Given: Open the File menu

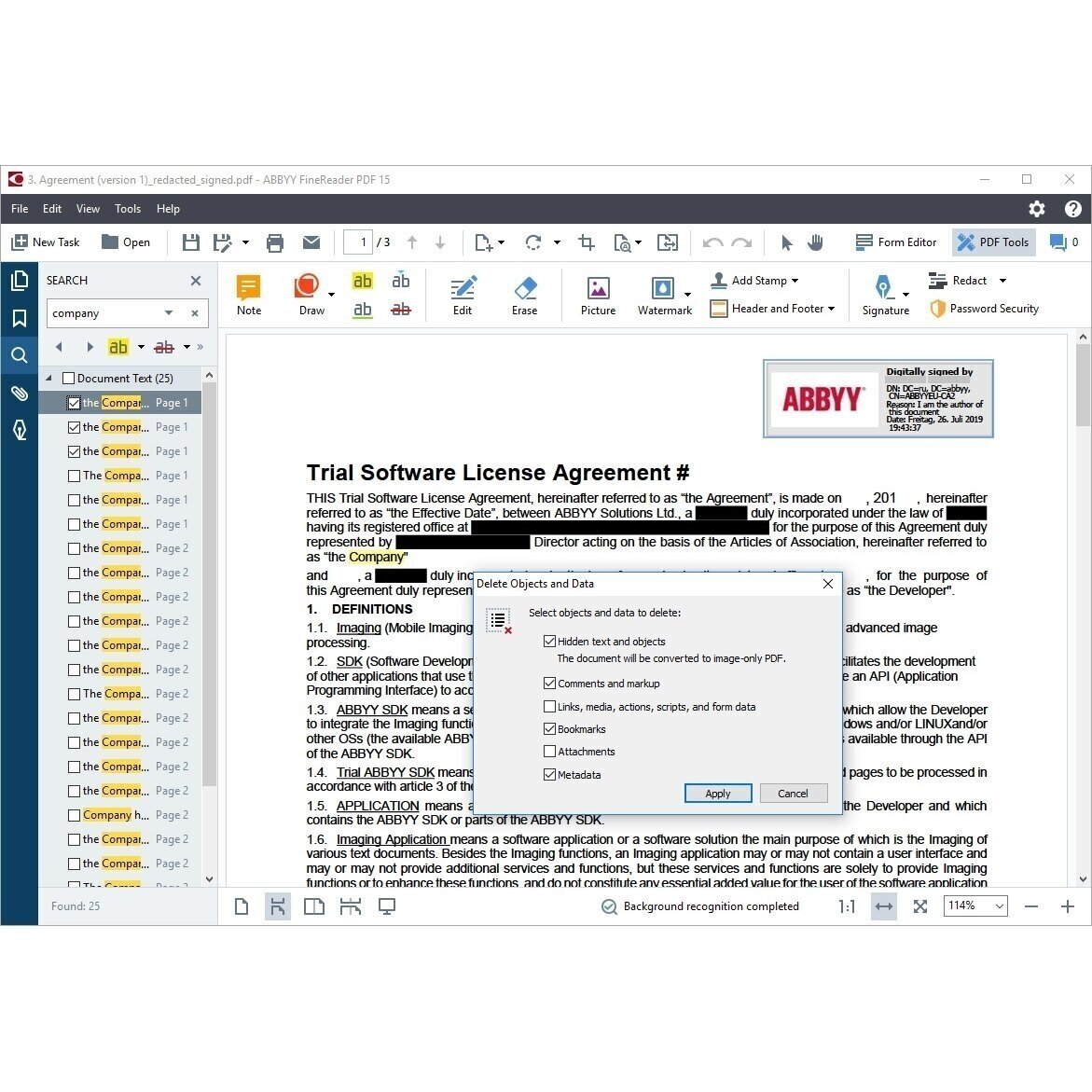Looking at the screenshot, I should [20, 209].
